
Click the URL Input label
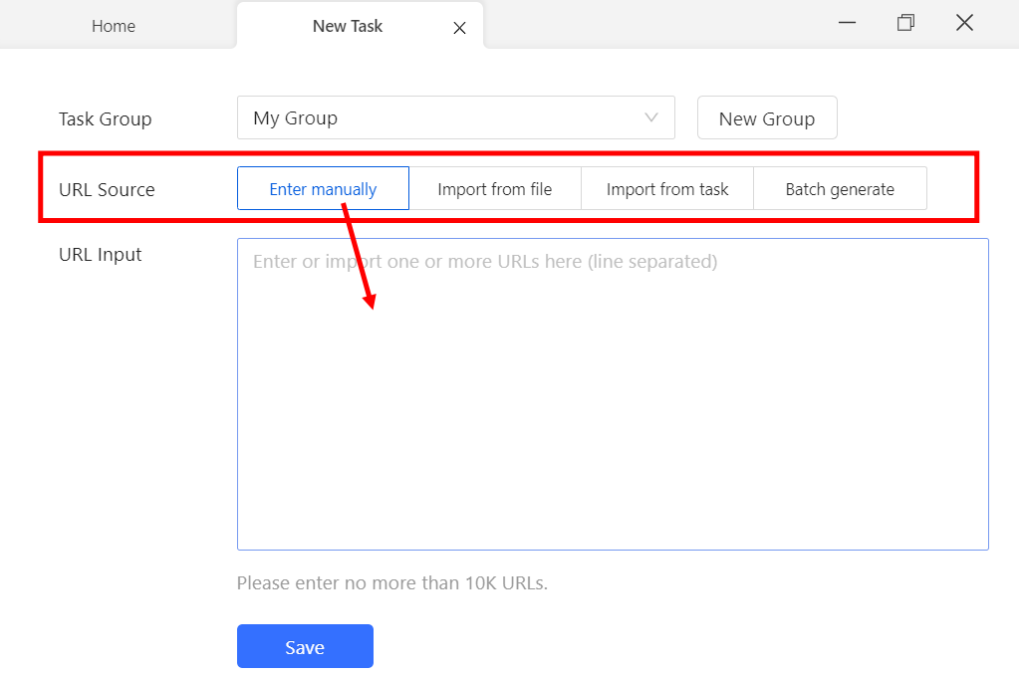[100, 255]
